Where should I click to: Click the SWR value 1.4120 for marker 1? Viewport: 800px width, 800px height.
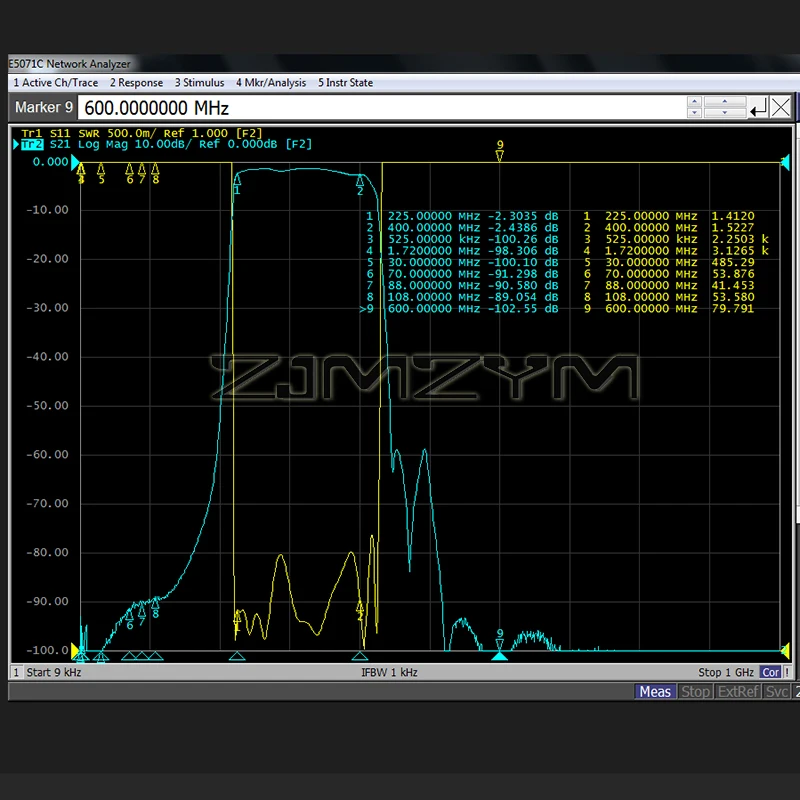click(733, 216)
